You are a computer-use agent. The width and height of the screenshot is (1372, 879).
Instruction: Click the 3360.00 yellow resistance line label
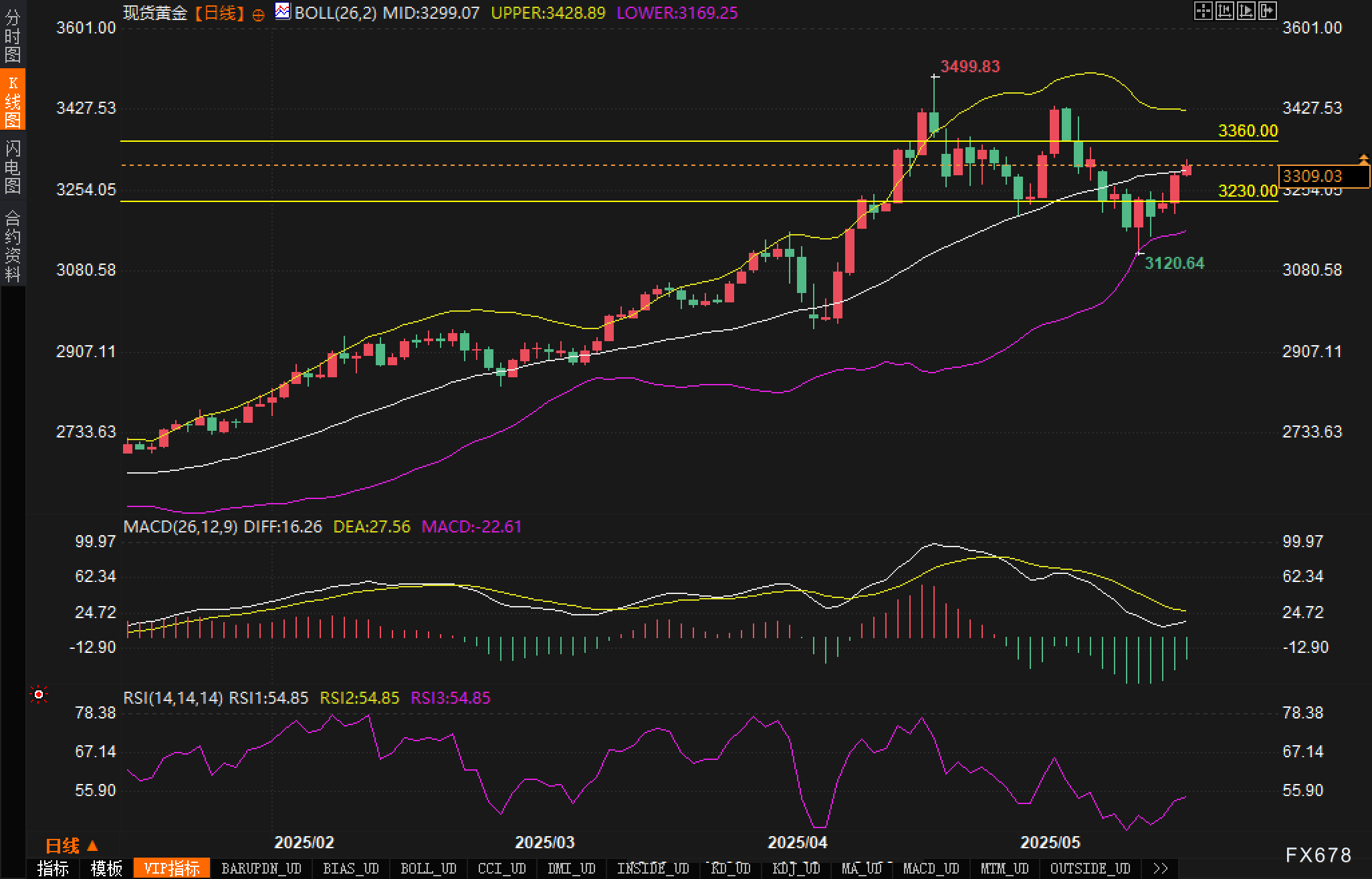click(x=1247, y=131)
